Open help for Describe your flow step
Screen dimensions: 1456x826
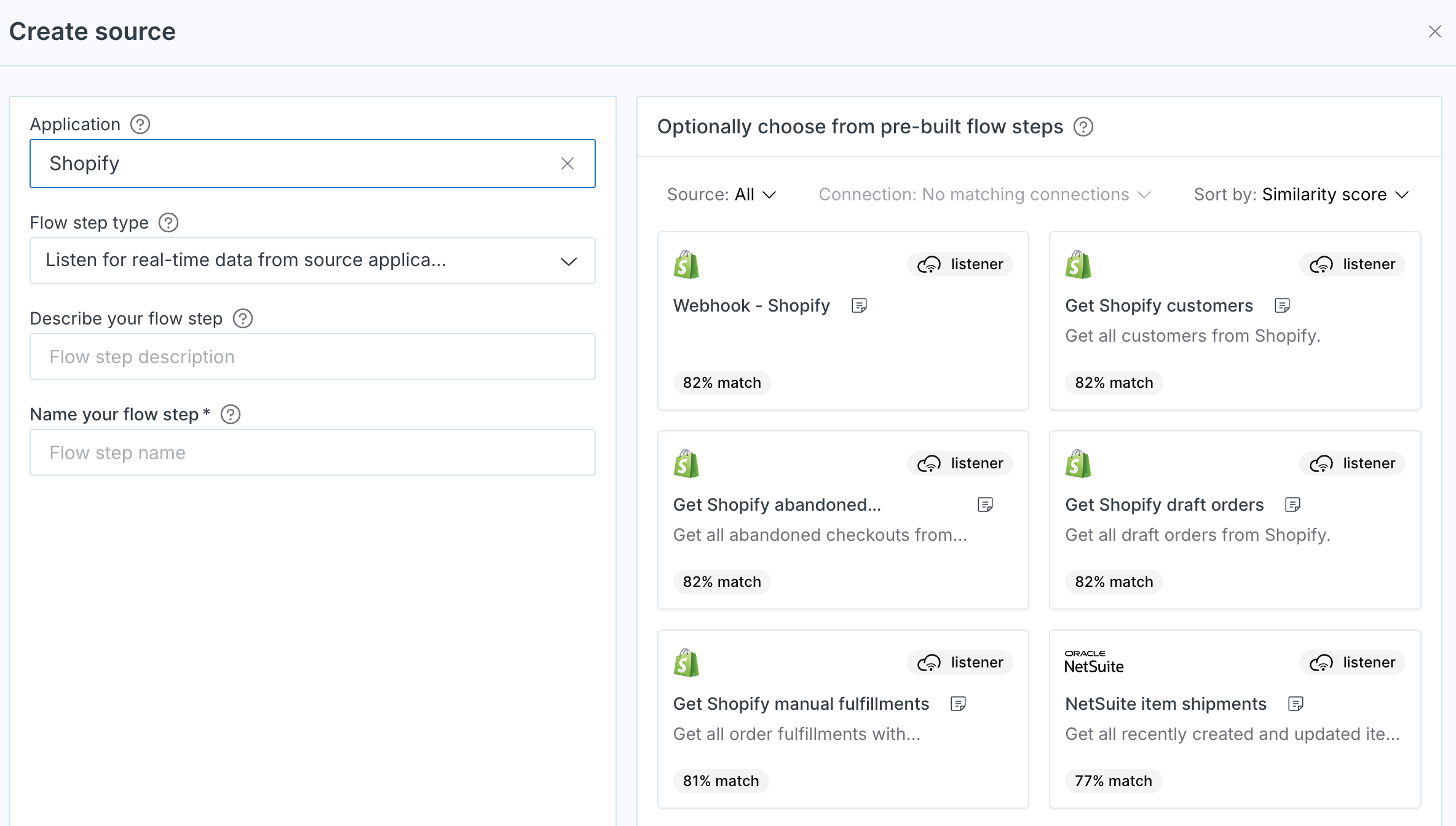coord(243,318)
